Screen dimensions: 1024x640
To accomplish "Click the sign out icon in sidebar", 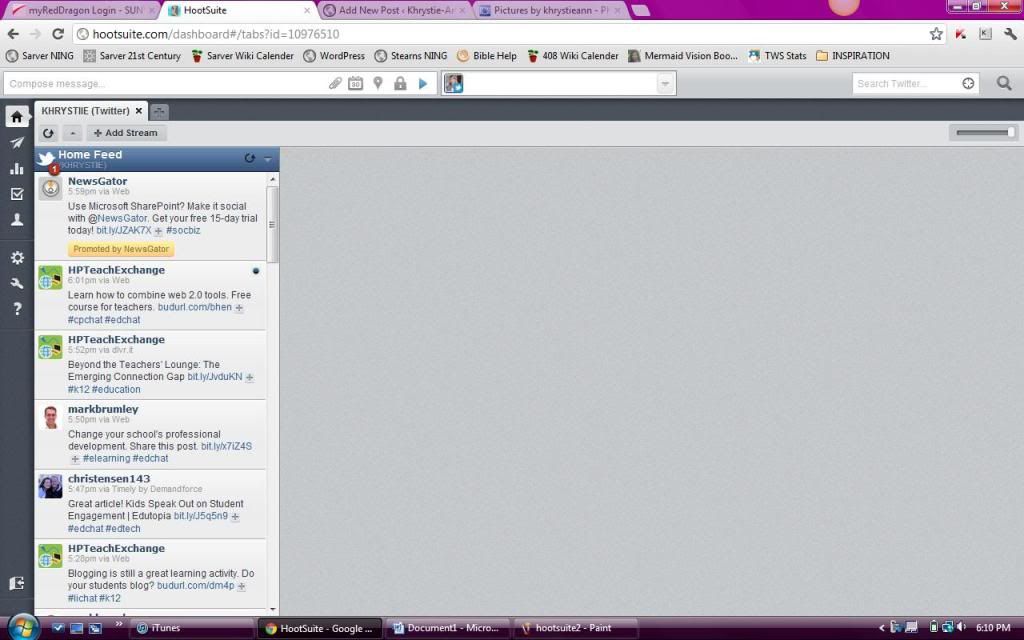I will [x=17, y=583].
